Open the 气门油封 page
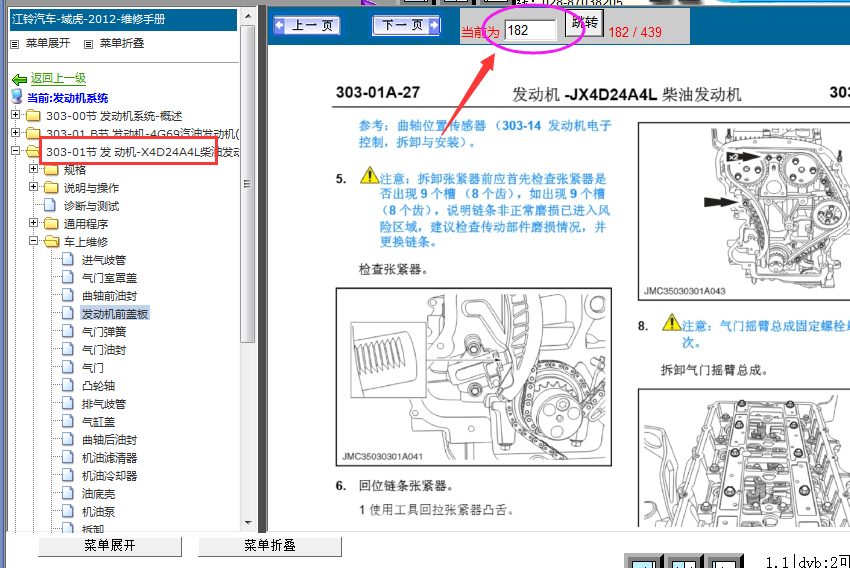 104,350
